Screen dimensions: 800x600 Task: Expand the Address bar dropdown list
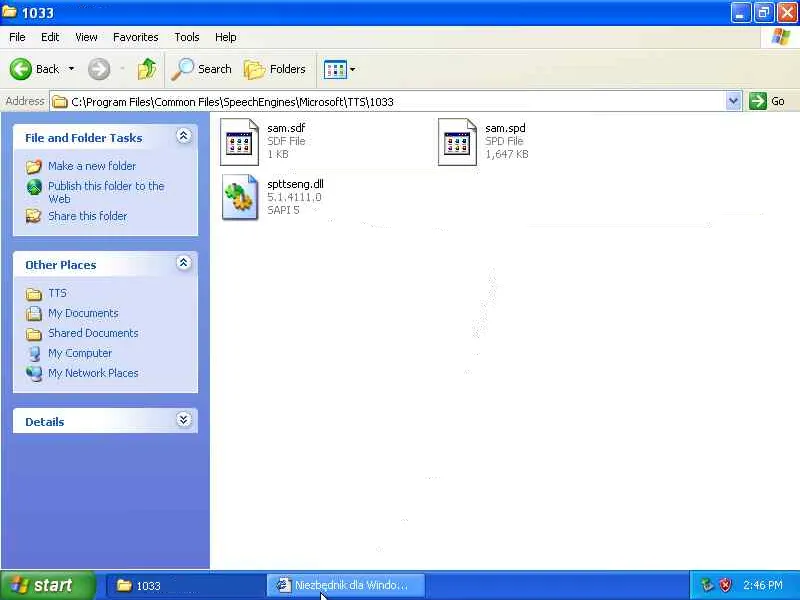pos(733,101)
